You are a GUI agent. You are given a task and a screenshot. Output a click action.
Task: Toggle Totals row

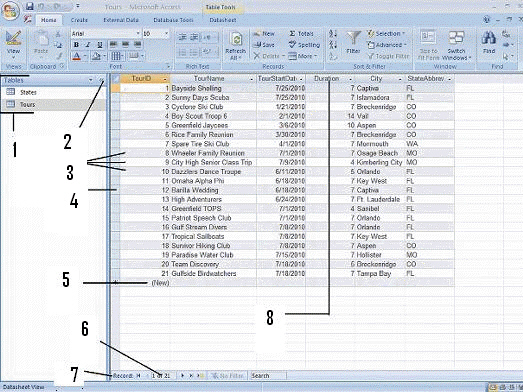[x=301, y=34]
